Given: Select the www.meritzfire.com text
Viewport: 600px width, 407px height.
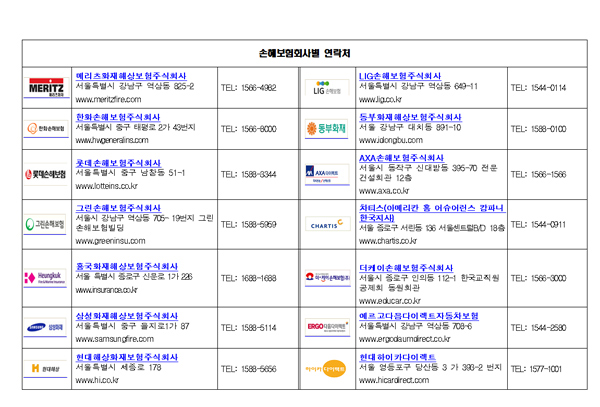Looking at the screenshot, I should tap(108, 99).
